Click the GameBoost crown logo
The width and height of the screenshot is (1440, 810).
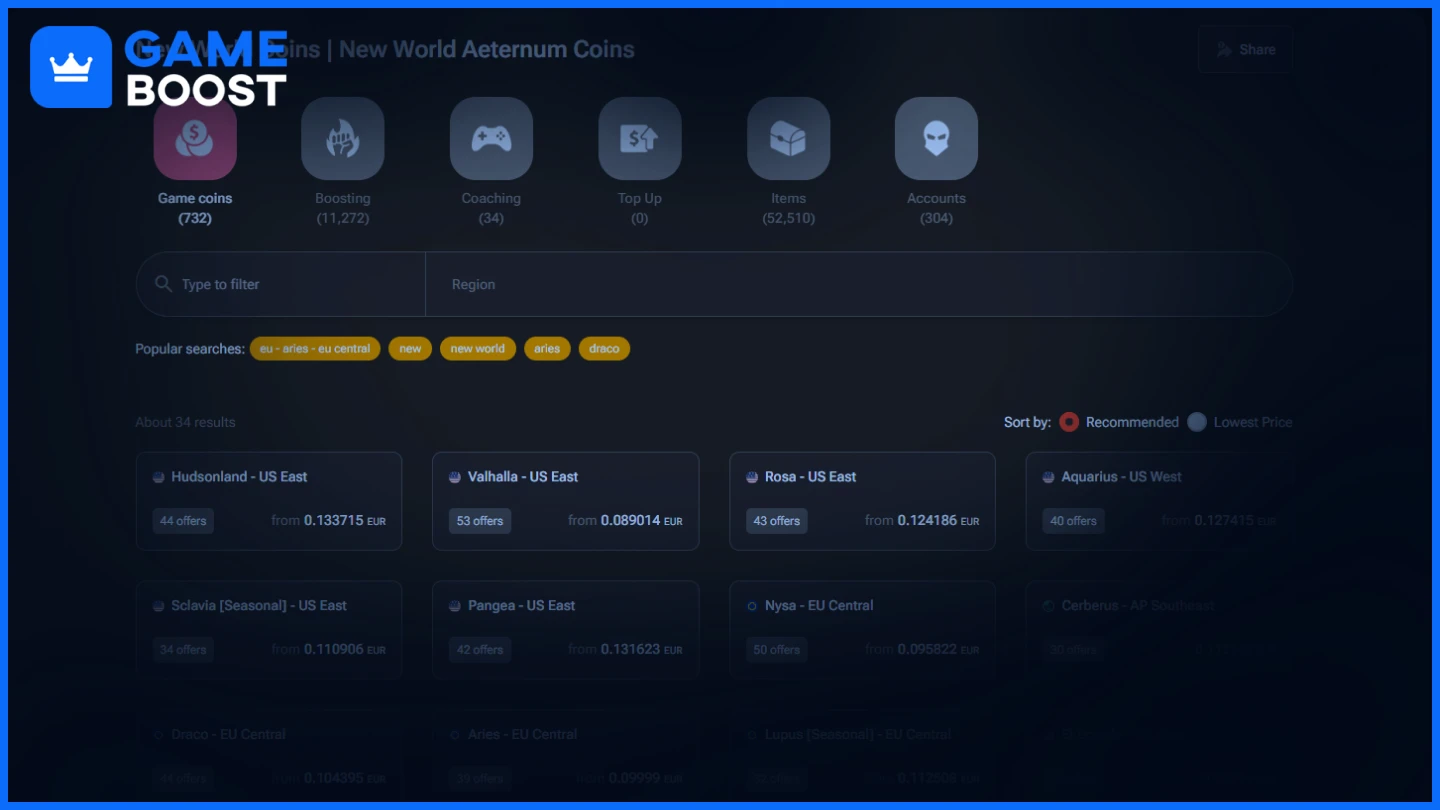click(x=71, y=67)
